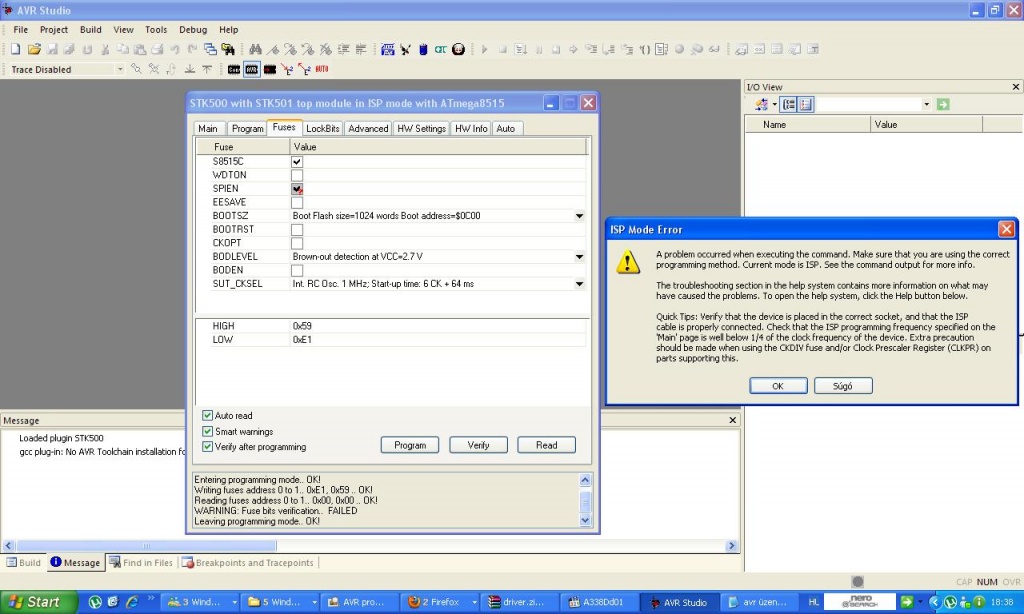The width and height of the screenshot is (1024, 614).
Task: Click the round face icon in toolbar
Action: pos(458,49)
